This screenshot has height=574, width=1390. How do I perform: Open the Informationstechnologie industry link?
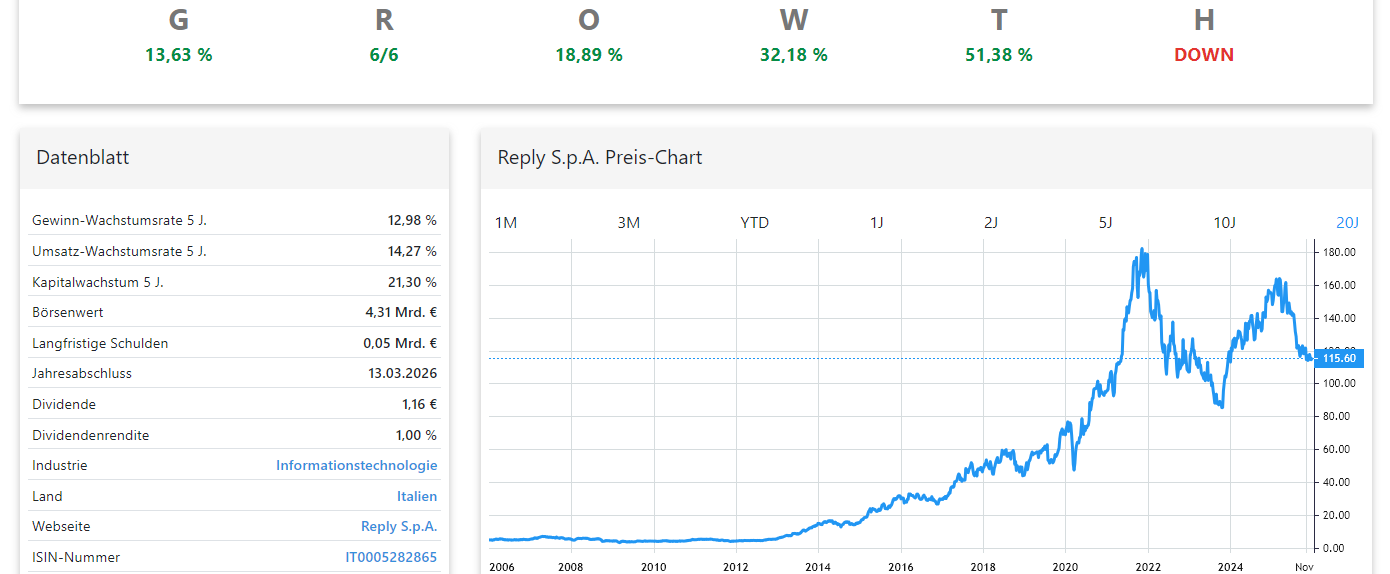click(x=356, y=465)
